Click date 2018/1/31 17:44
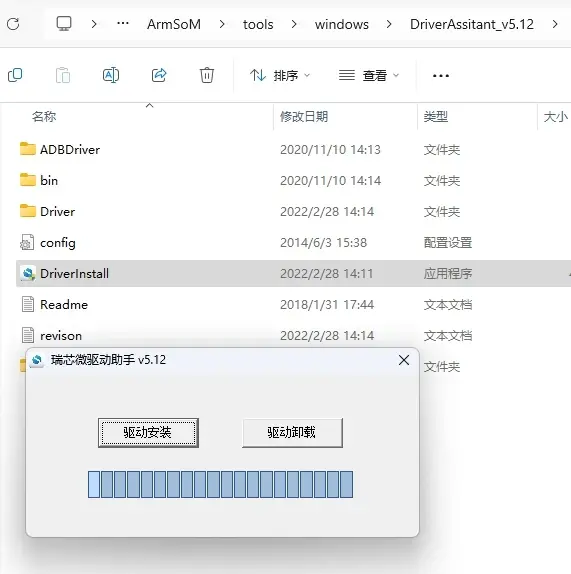The width and height of the screenshot is (571, 574). coord(327,305)
